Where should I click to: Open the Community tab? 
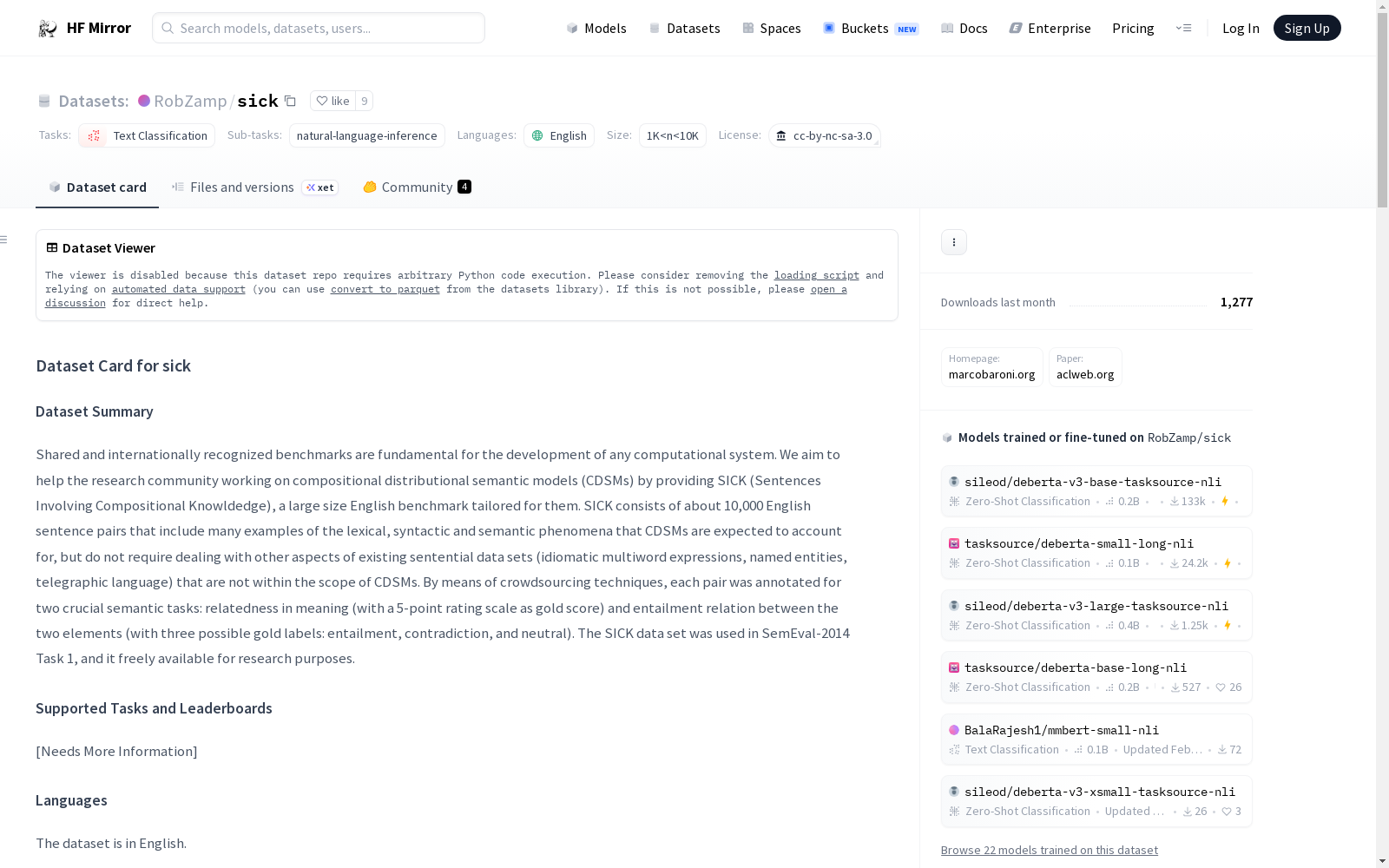[x=417, y=187]
